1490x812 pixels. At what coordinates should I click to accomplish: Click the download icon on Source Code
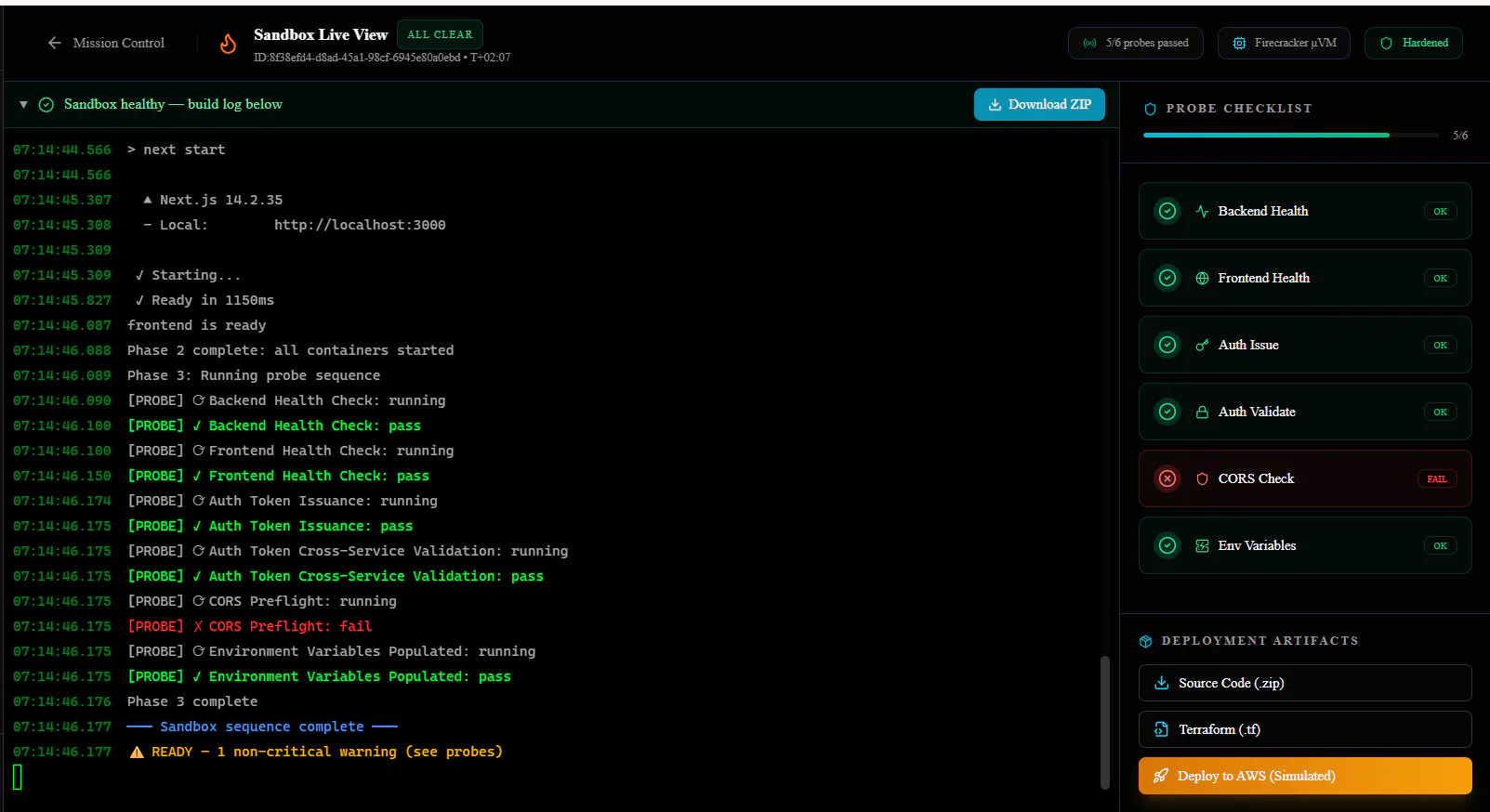(1161, 683)
